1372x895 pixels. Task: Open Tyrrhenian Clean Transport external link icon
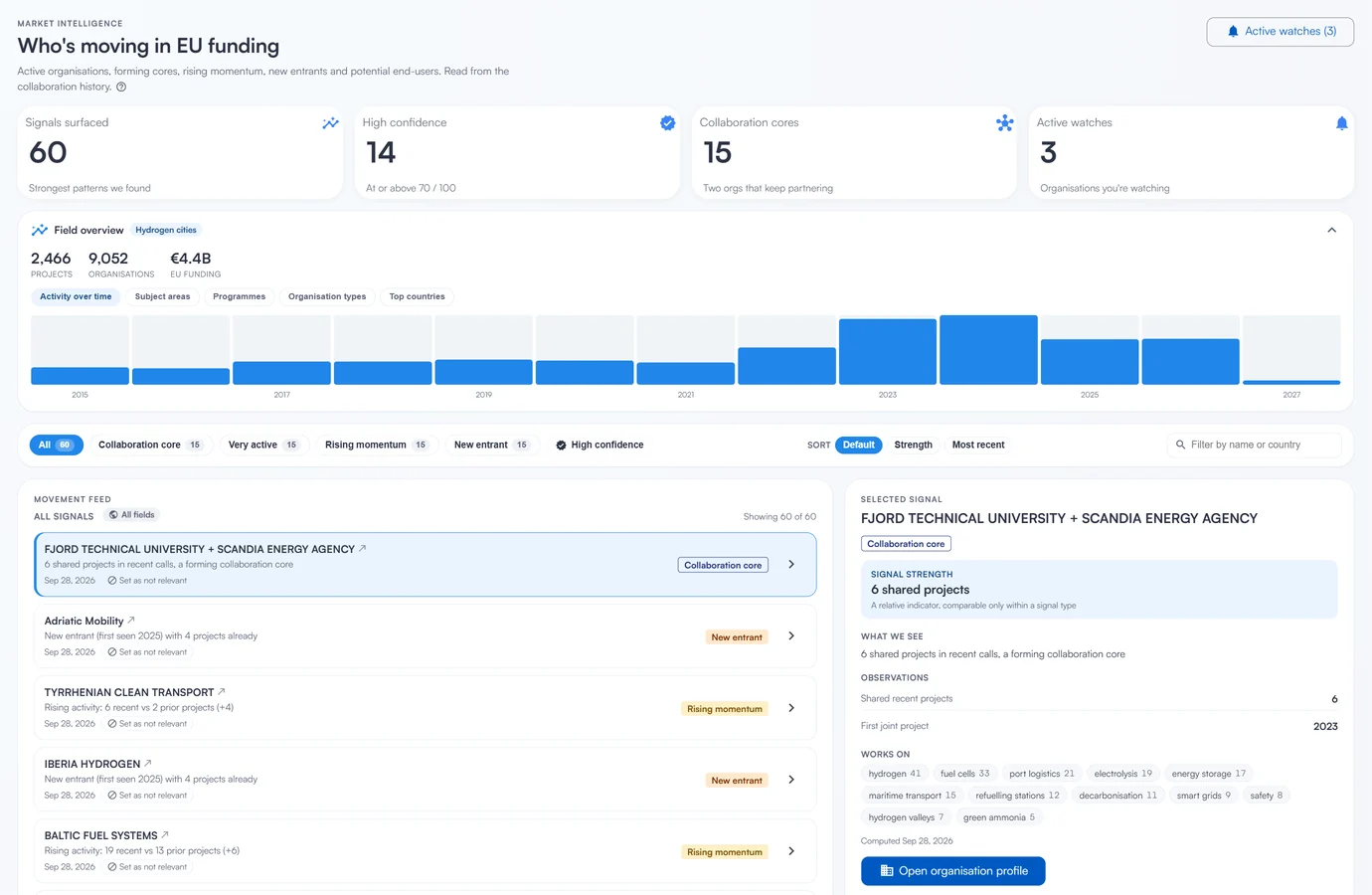click(x=222, y=691)
